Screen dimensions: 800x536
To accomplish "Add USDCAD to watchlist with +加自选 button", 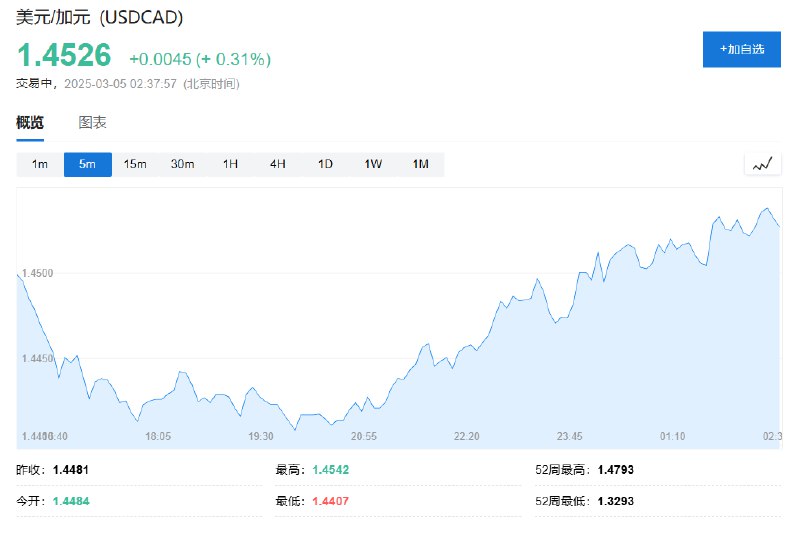I will point(741,49).
